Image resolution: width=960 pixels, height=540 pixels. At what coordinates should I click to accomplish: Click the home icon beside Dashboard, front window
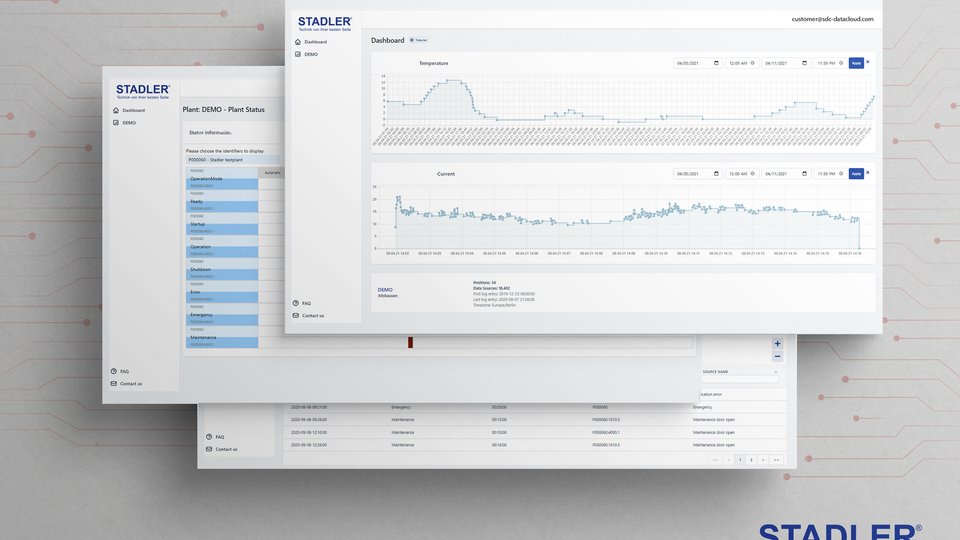point(298,42)
